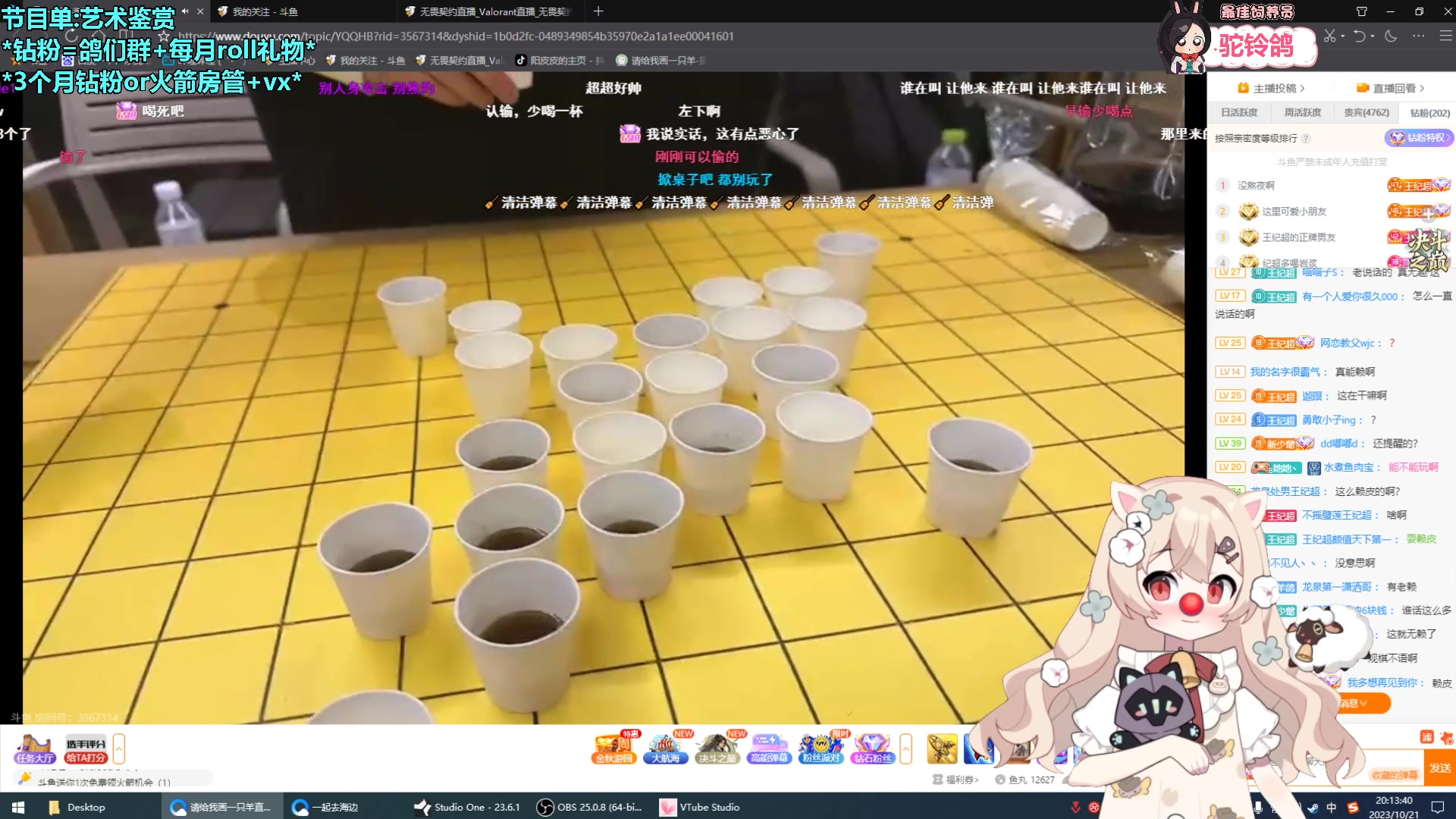
Task: Open the 高能弹幕 danmaku icon
Action: (x=769, y=748)
